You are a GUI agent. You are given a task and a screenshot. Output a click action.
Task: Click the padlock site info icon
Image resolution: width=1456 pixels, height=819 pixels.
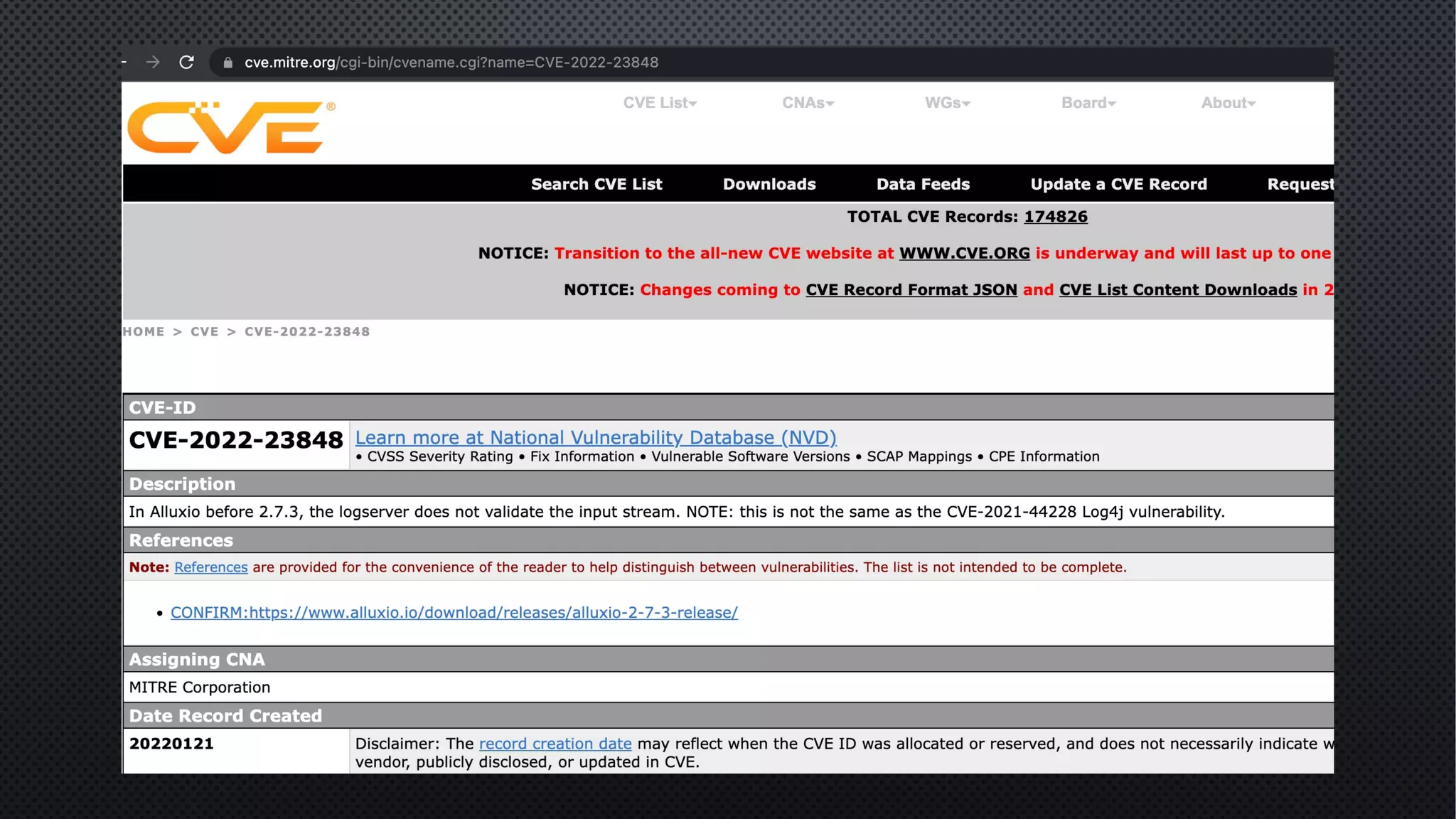227,63
